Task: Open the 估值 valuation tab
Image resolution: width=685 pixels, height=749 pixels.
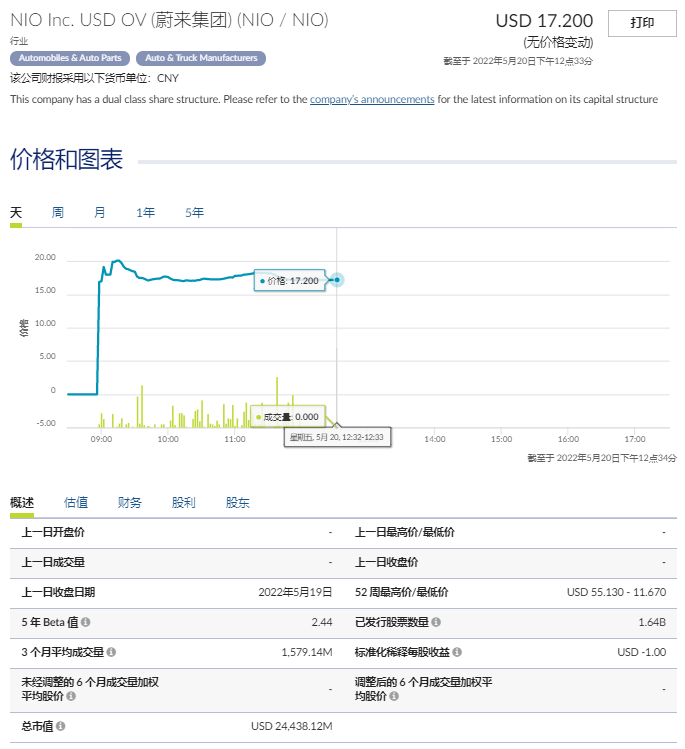Action: (x=76, y=502)
